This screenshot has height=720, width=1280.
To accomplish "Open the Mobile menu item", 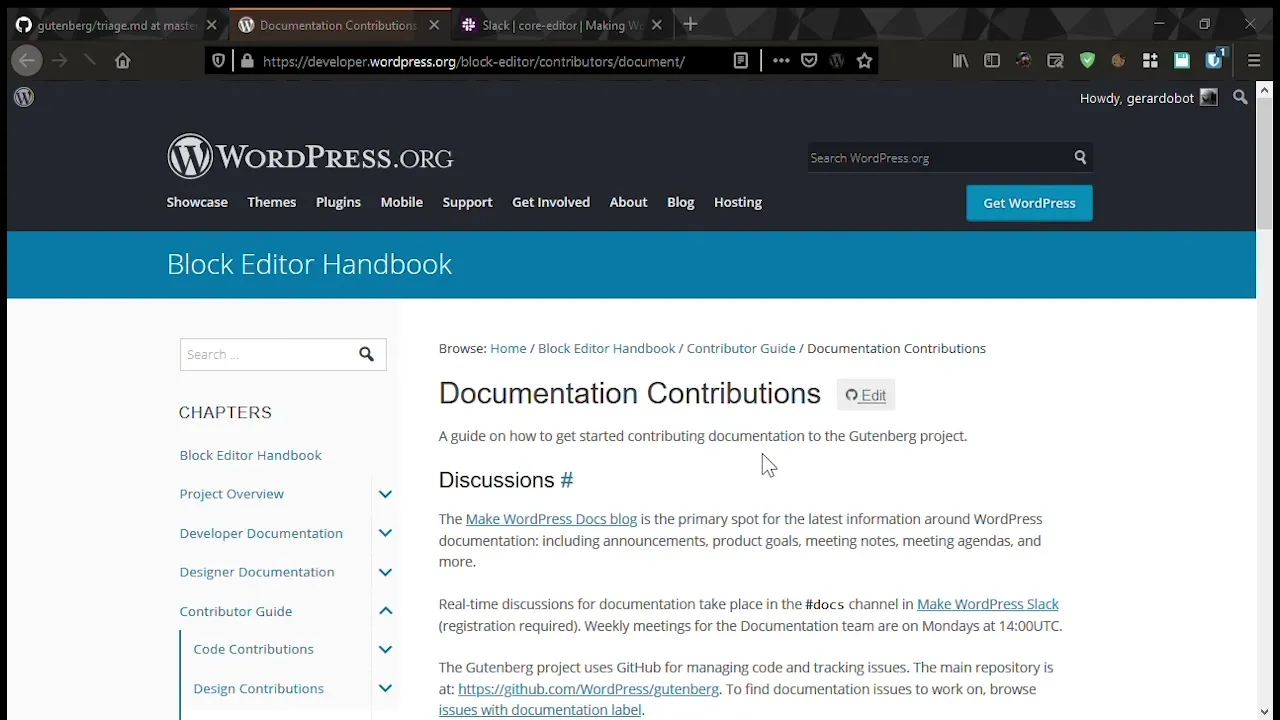I will 402,202.
